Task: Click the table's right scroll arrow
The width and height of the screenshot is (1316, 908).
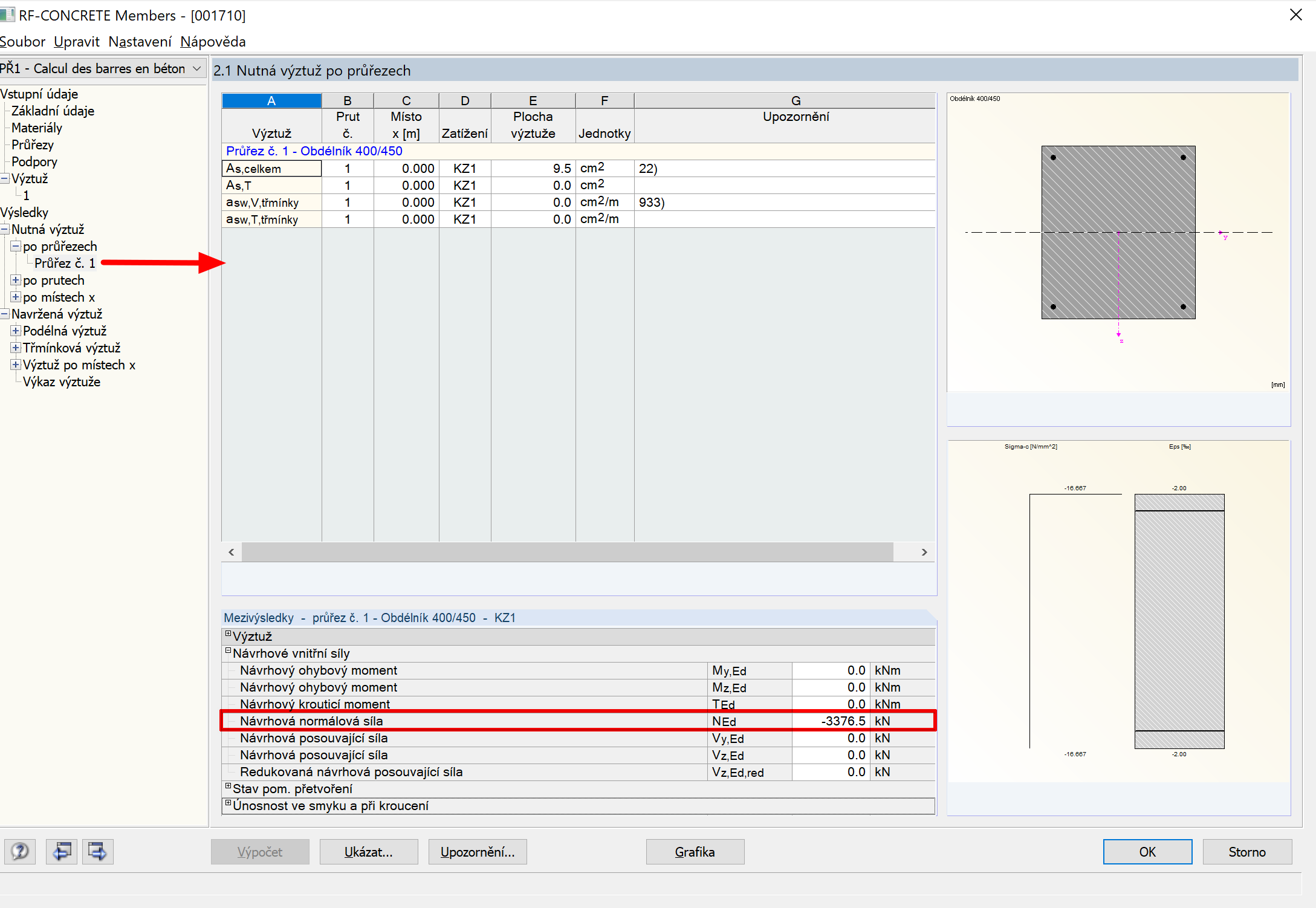Action: 924,552
